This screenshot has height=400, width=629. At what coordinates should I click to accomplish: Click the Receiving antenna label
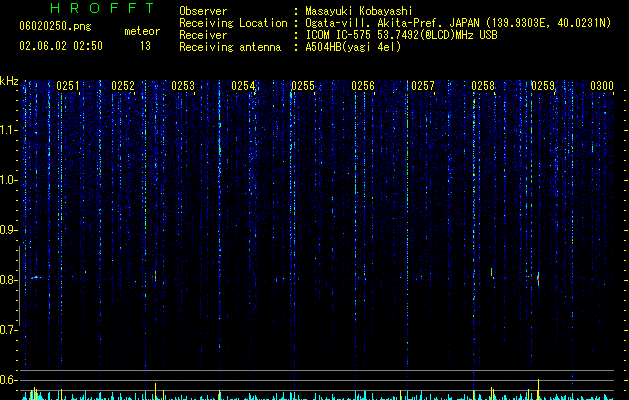coord(230,47)
